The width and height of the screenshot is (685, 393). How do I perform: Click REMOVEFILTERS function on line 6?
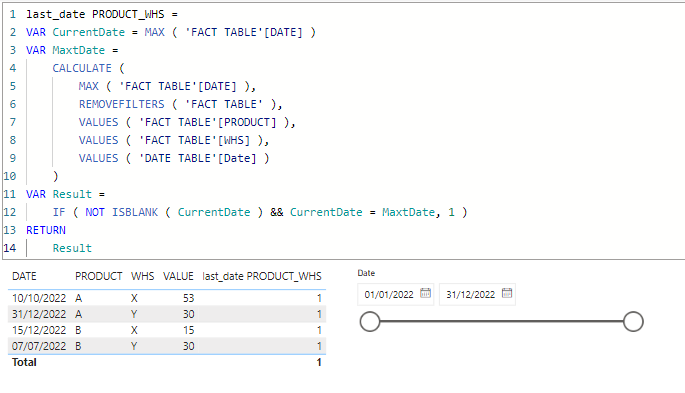tap(121, 104)
